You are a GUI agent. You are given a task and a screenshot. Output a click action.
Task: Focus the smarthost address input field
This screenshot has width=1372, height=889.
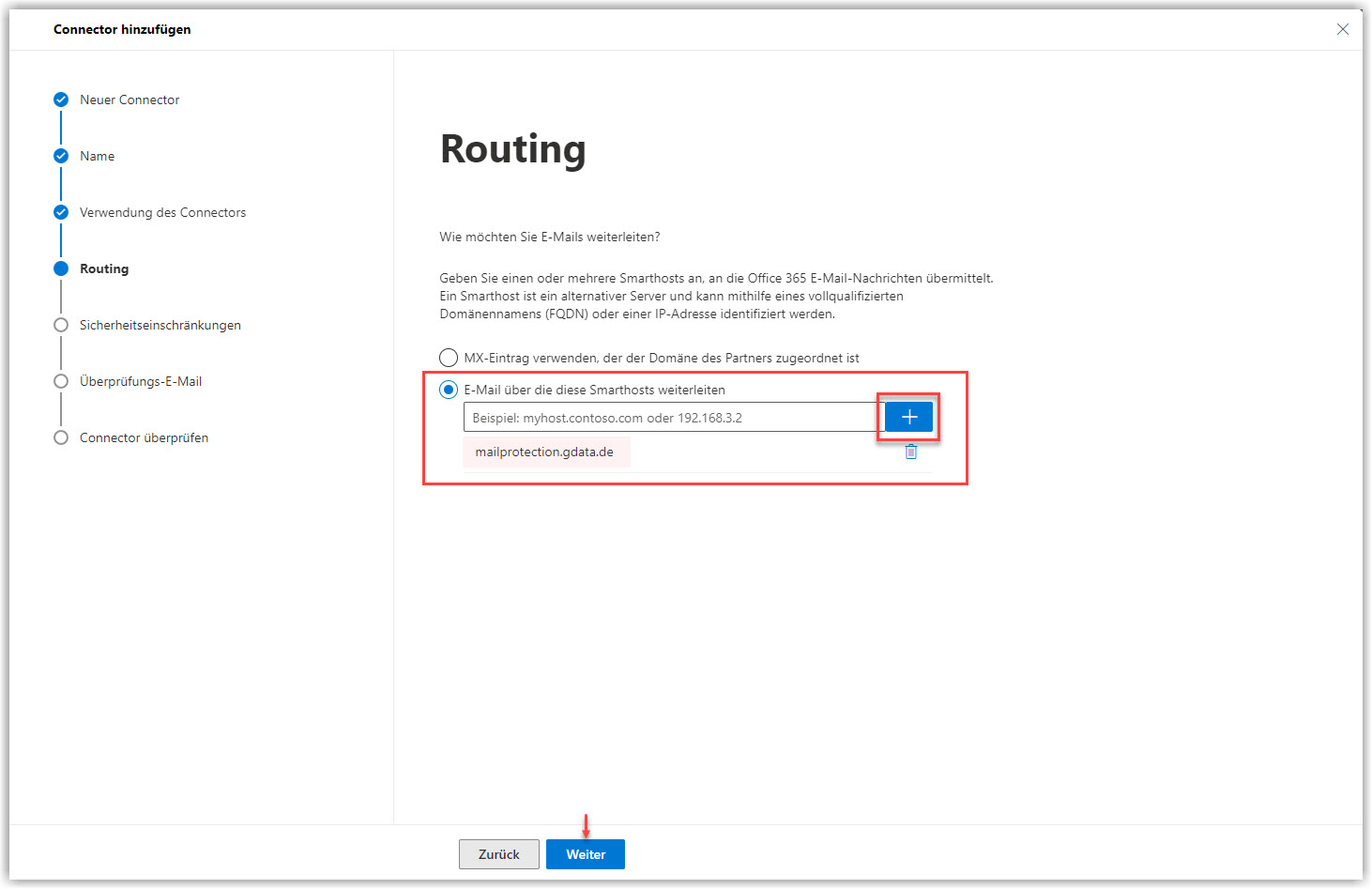(674, 417)
